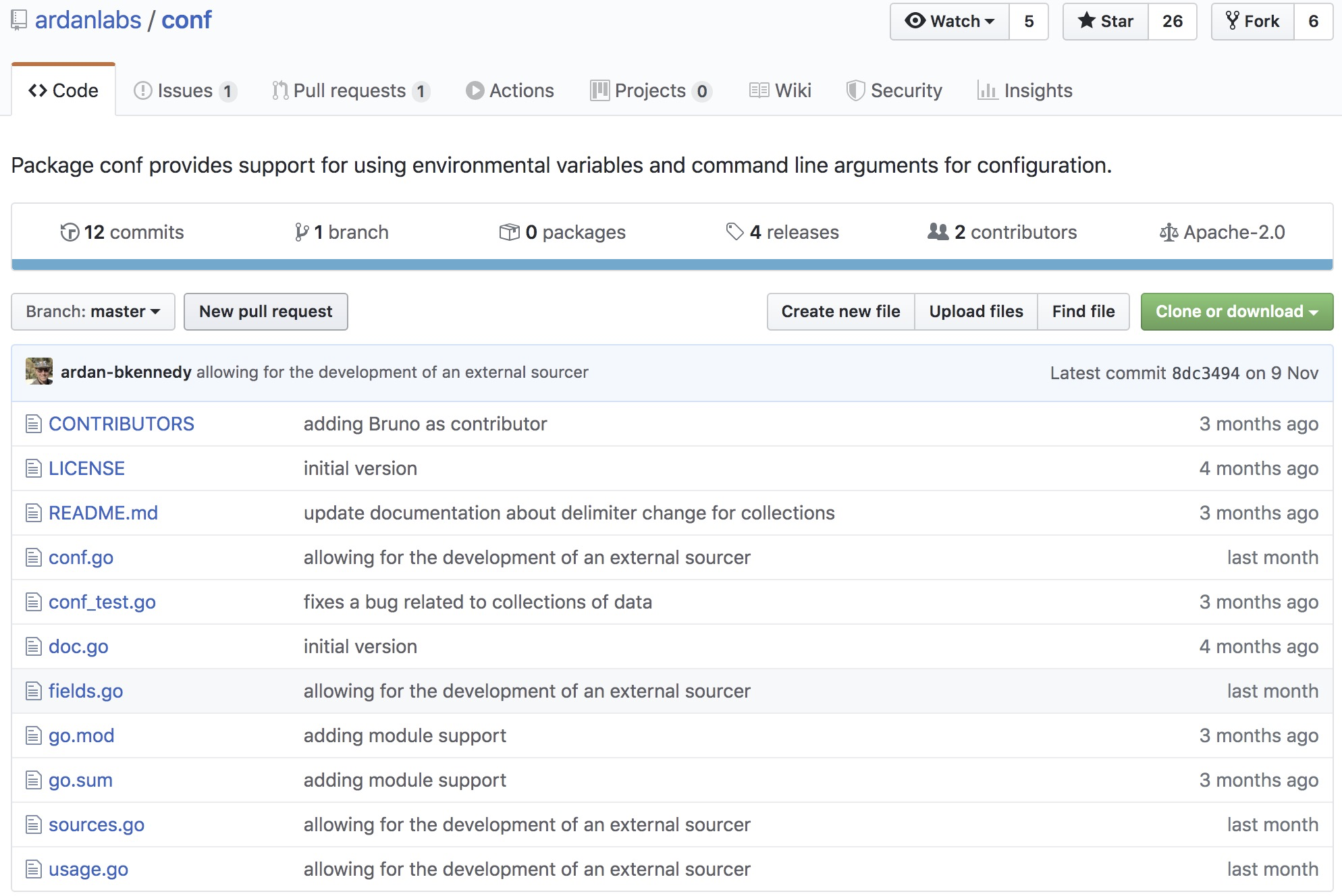Open the commits history clock icon
1342x896 pixels.
tap(70, 232)
